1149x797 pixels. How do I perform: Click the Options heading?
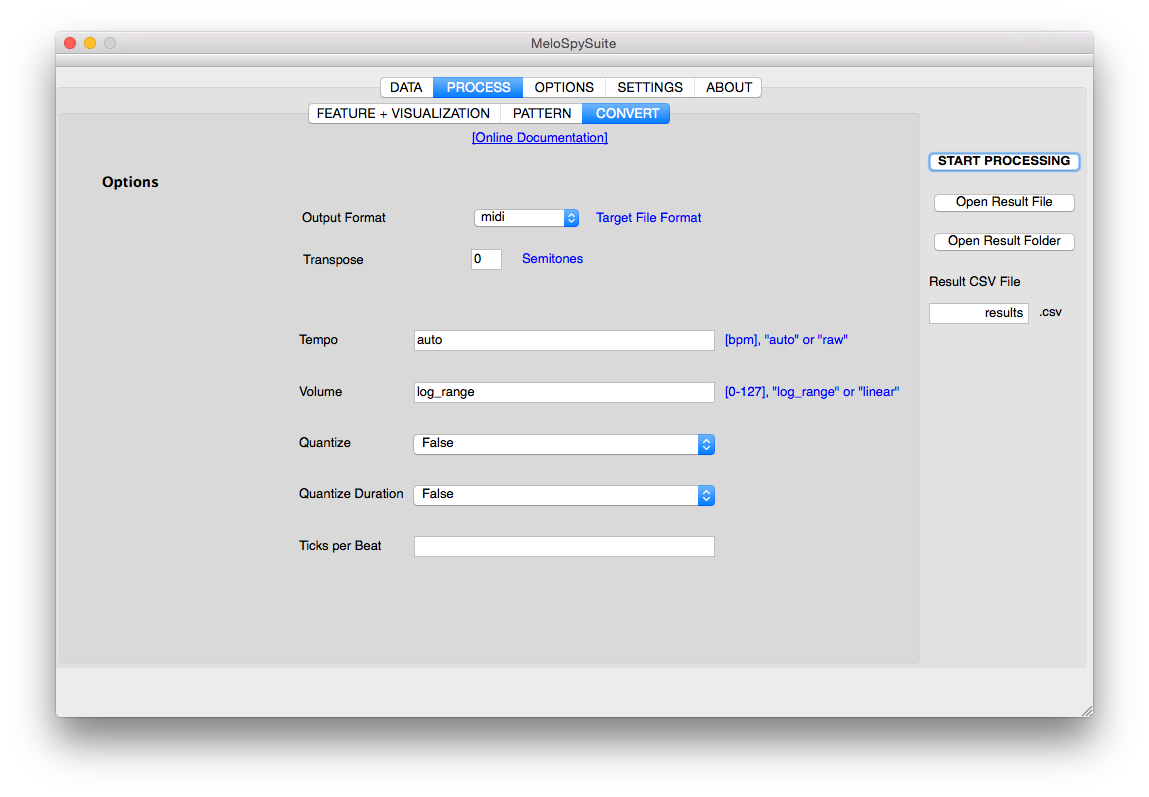pyautogui.click(x=130, y=182)
